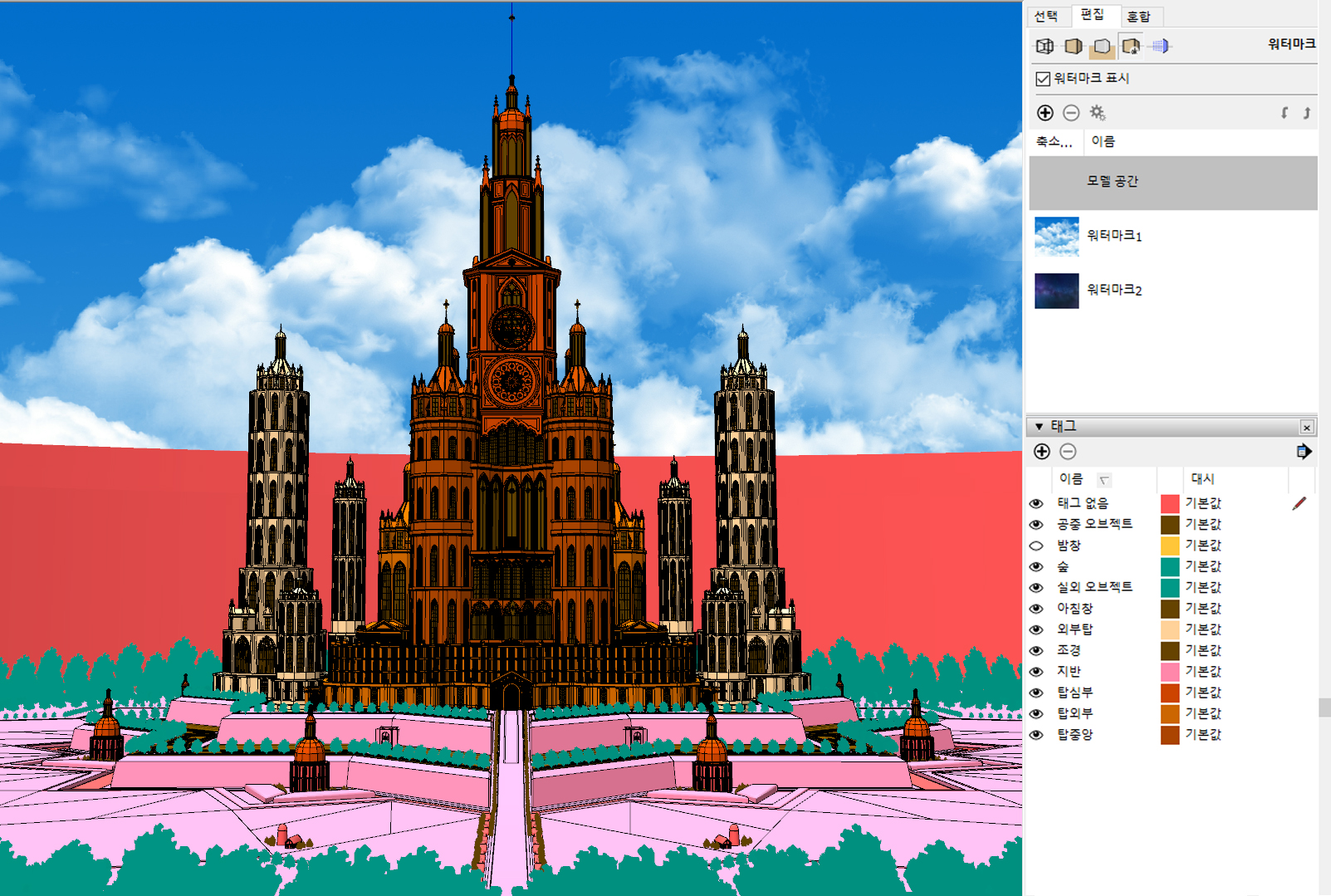Viewport: 1331px width, 896px height.
Task: Switch to the 혼합 tab
Action: (1138, 17)
